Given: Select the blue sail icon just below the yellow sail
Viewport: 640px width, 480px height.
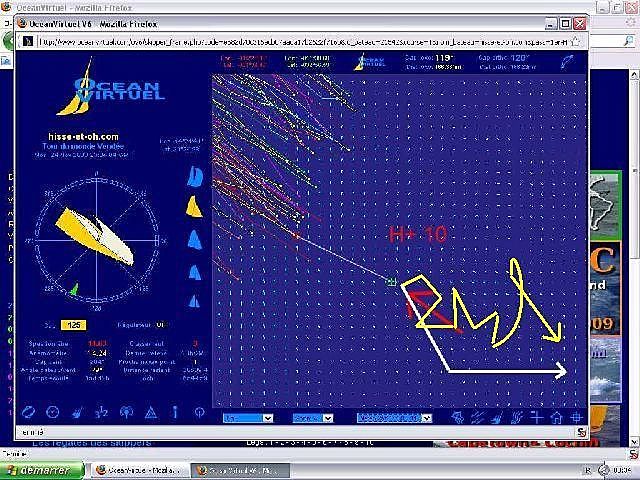Looking at the screenshot, I should (x=195, y=239).
